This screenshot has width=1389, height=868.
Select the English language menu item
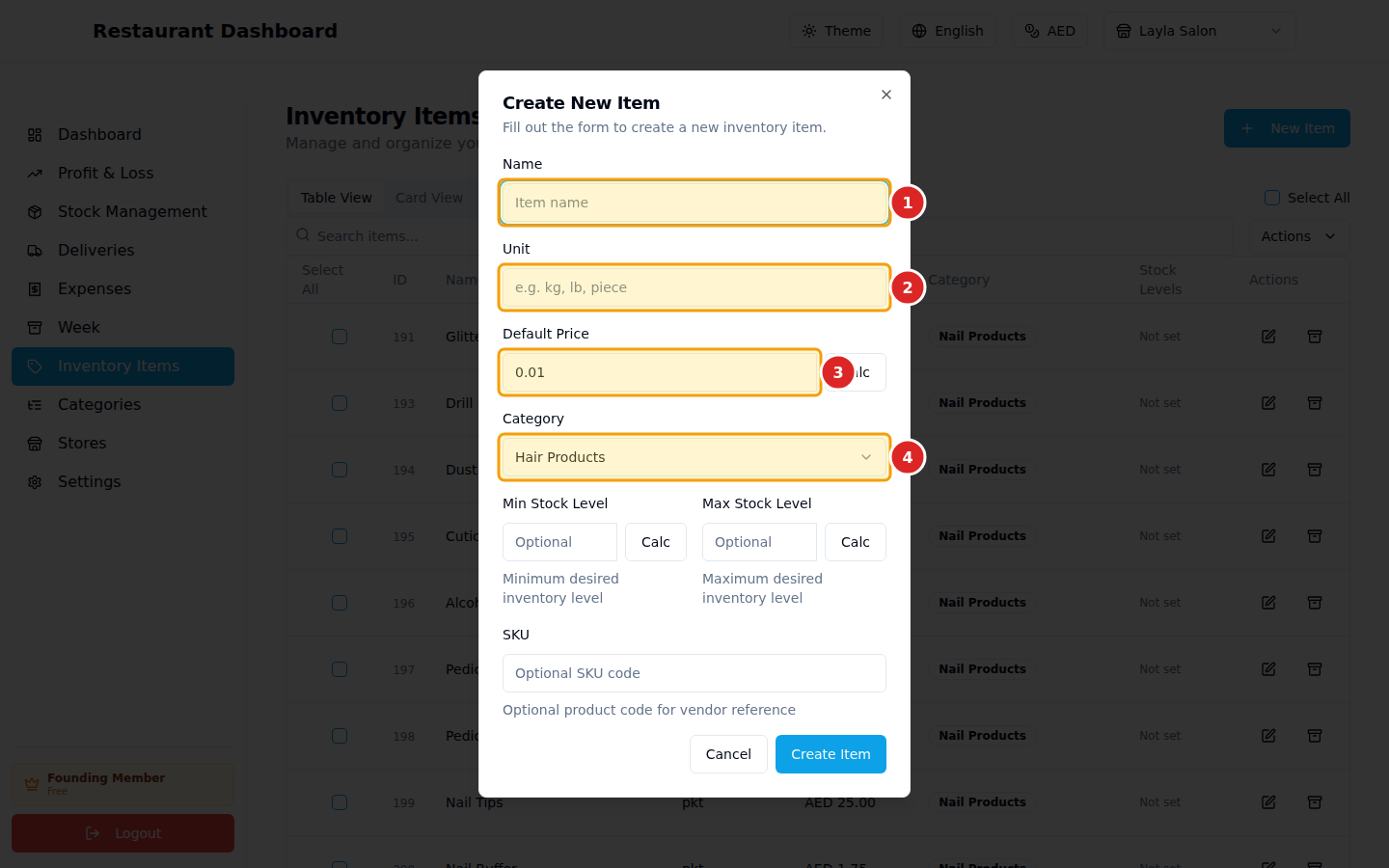(x=947, y=30)
